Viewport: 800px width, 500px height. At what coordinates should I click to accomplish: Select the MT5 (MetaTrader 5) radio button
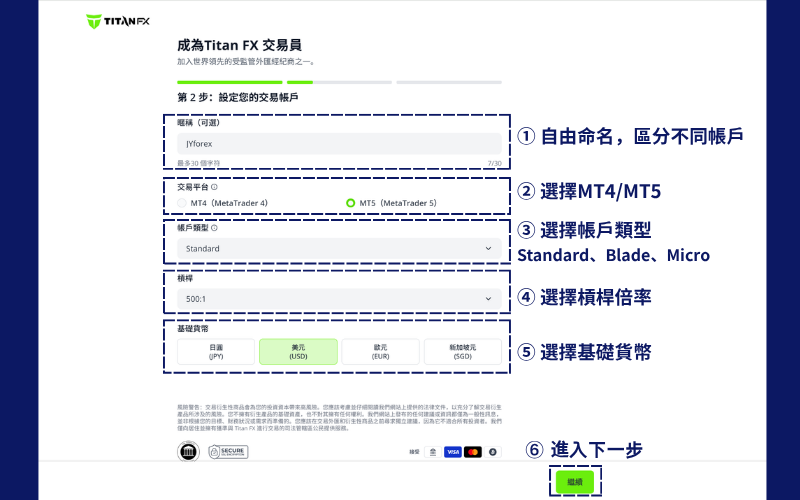[350, 203]
